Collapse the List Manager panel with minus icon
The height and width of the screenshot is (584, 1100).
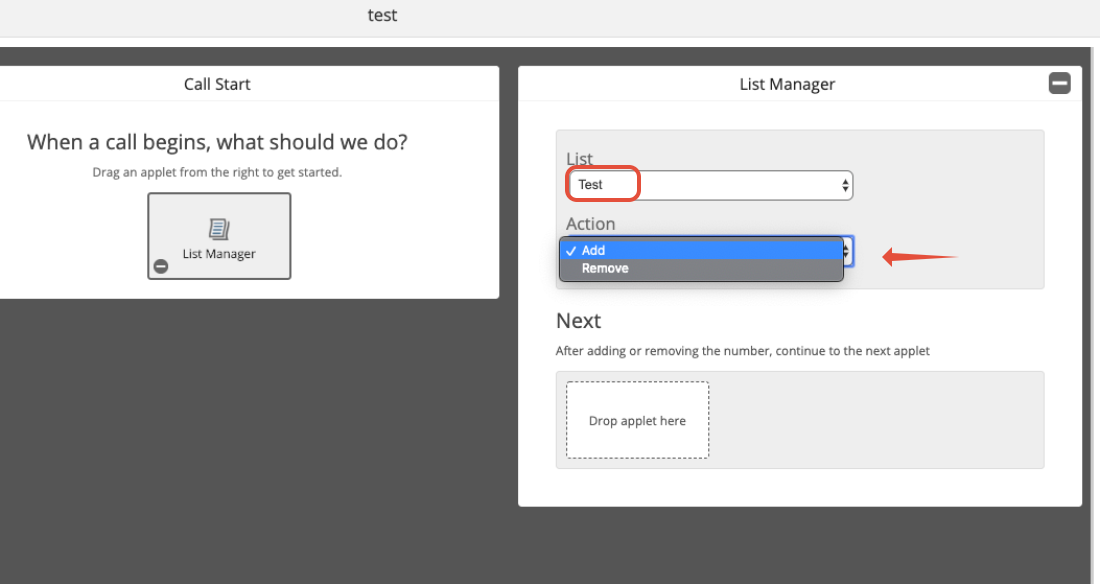[x=1059, y=84]
